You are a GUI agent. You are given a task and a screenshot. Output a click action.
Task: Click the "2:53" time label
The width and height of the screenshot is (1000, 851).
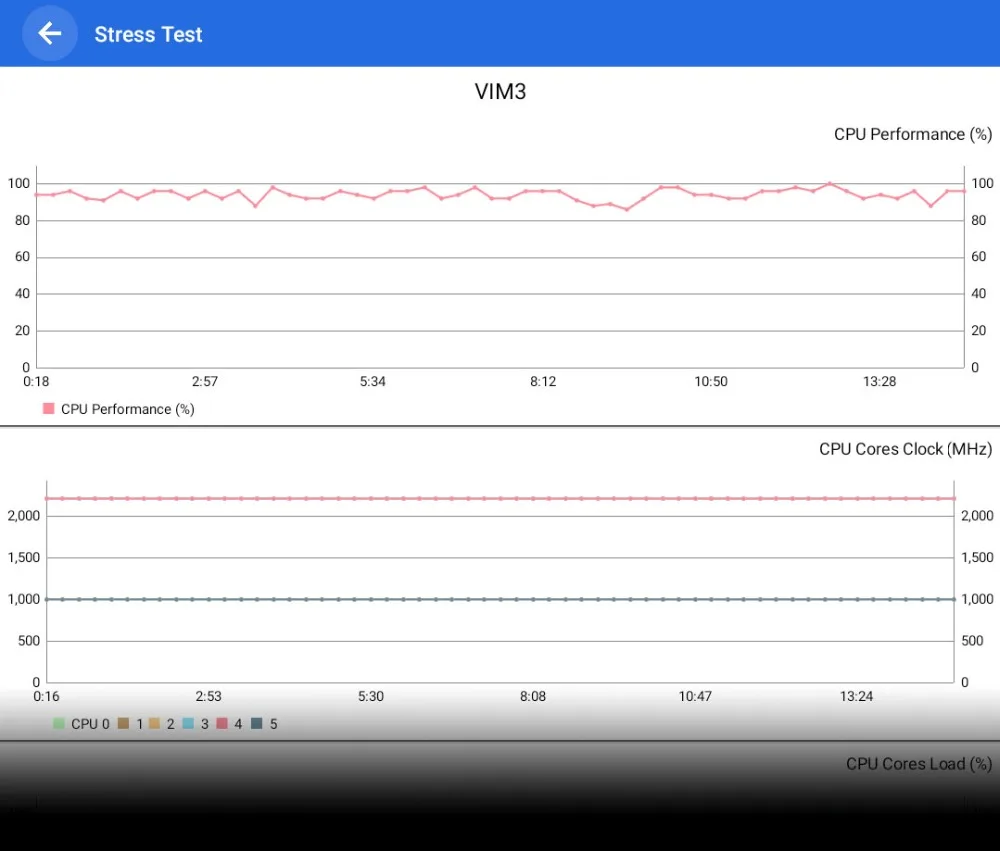point(209,696)
